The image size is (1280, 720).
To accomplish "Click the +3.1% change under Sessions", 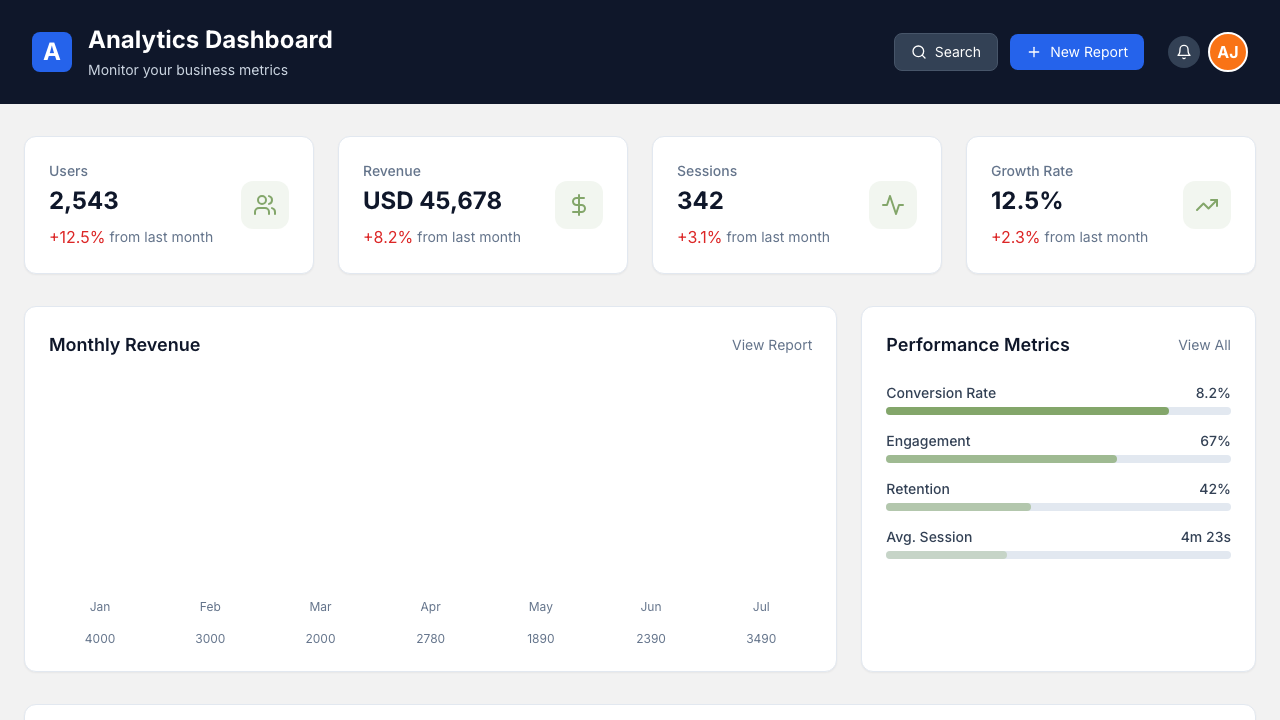I will coord(699,237).
